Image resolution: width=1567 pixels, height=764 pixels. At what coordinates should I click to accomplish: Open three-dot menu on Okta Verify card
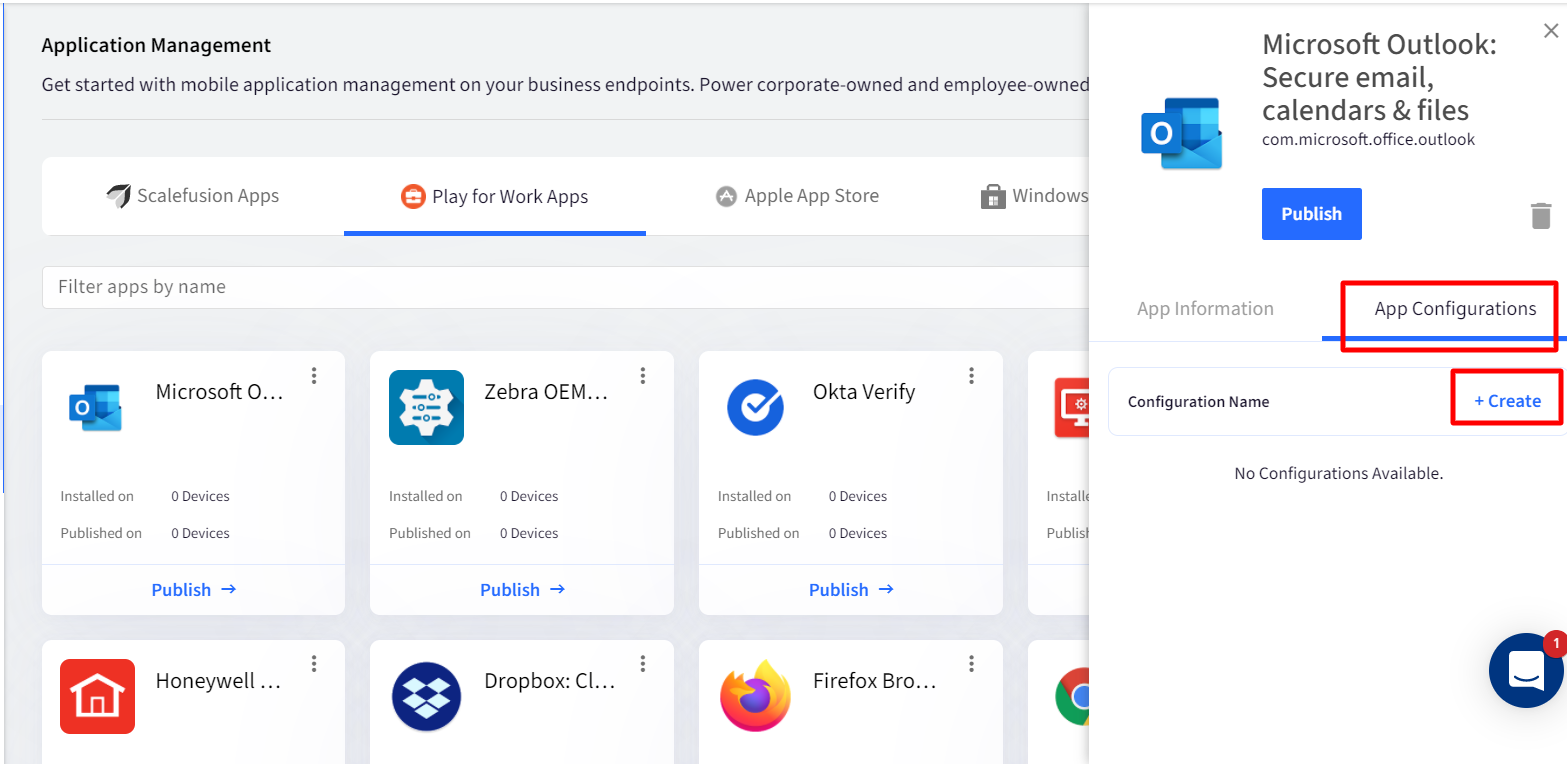(971, 376)
